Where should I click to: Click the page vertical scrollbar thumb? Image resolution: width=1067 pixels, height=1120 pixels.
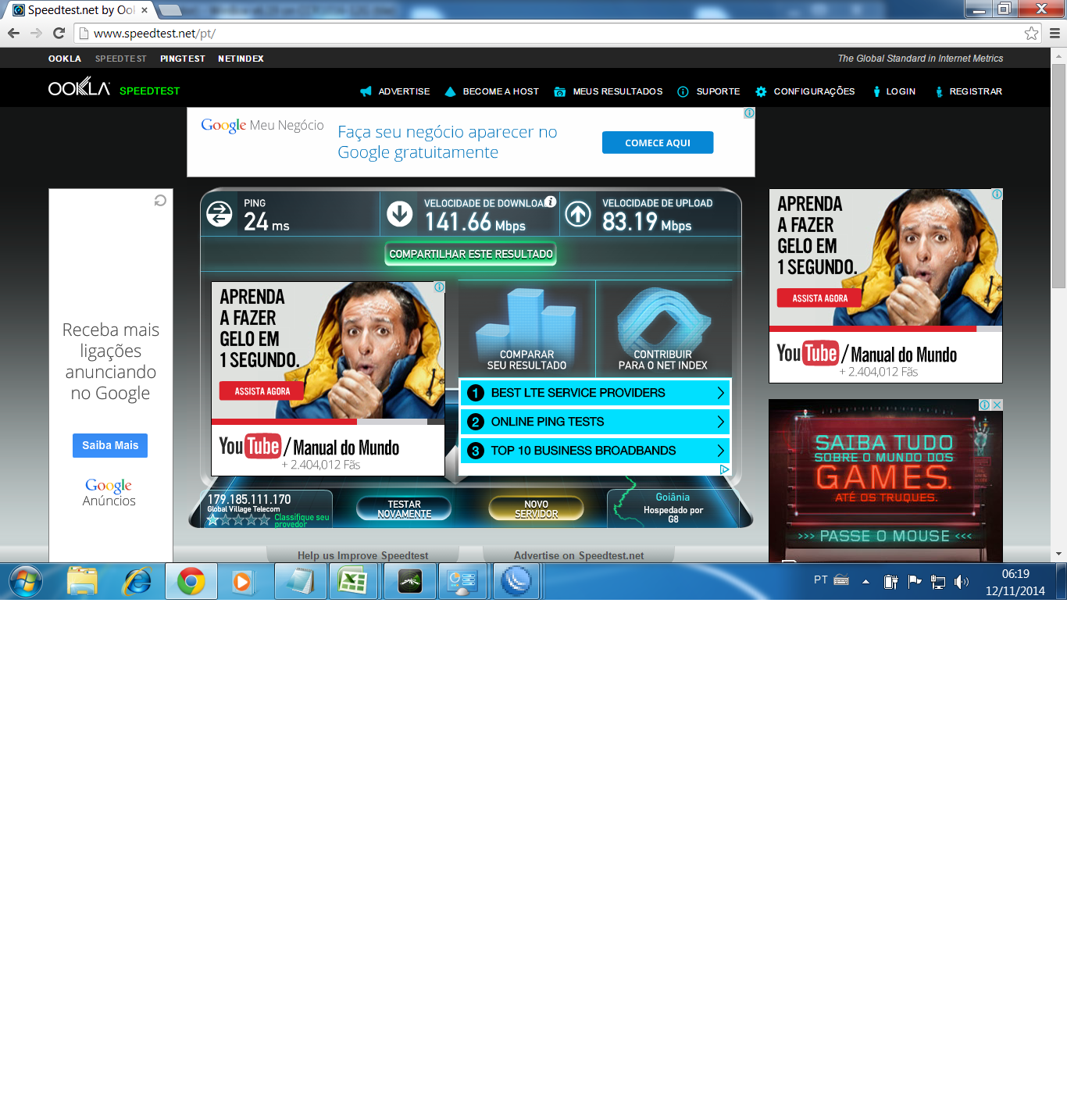tap(1058, 176)
